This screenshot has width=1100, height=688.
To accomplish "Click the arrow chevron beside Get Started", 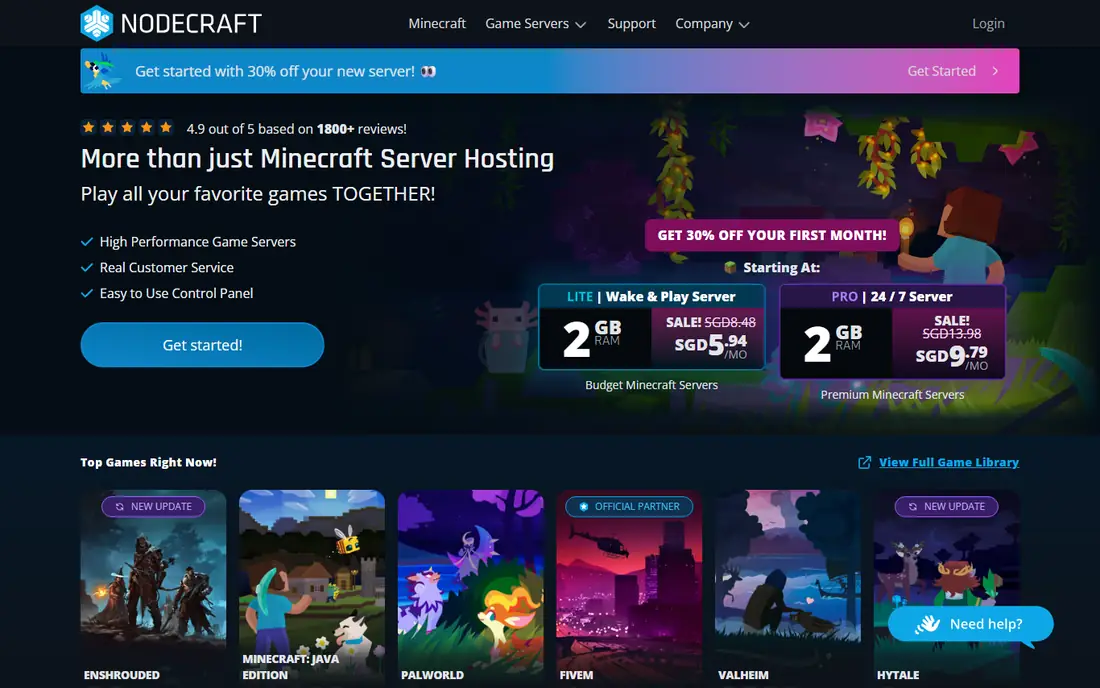I will click(995, 71).
